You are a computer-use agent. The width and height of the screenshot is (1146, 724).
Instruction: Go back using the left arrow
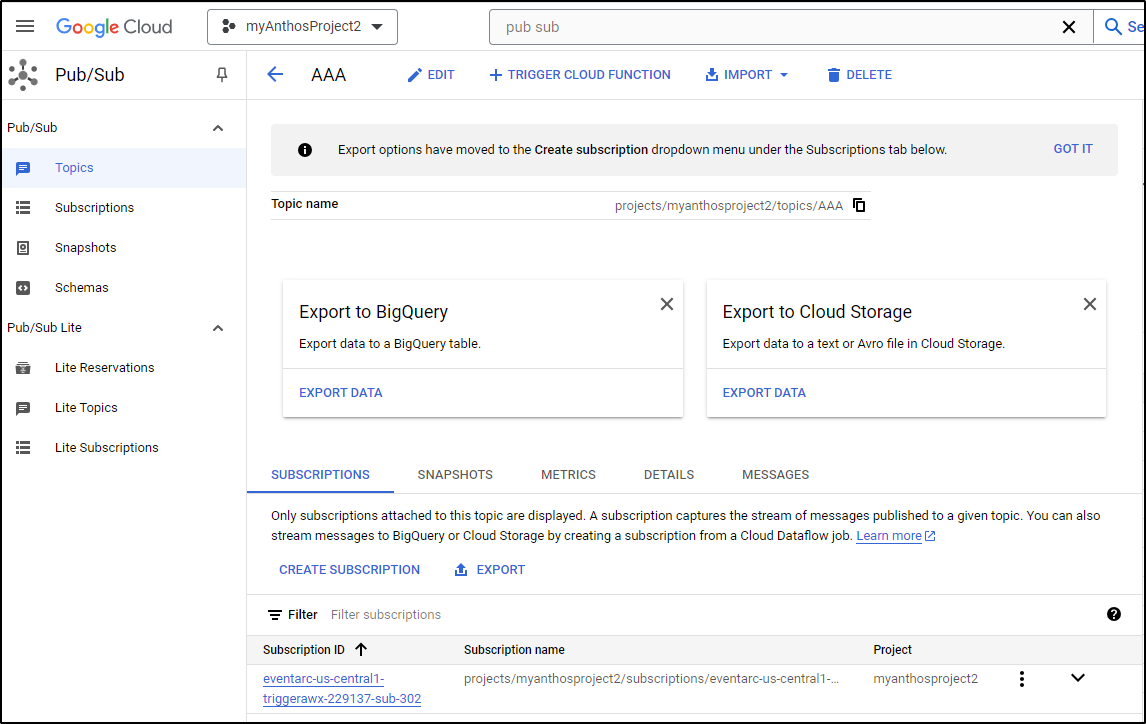pos(275,75)
